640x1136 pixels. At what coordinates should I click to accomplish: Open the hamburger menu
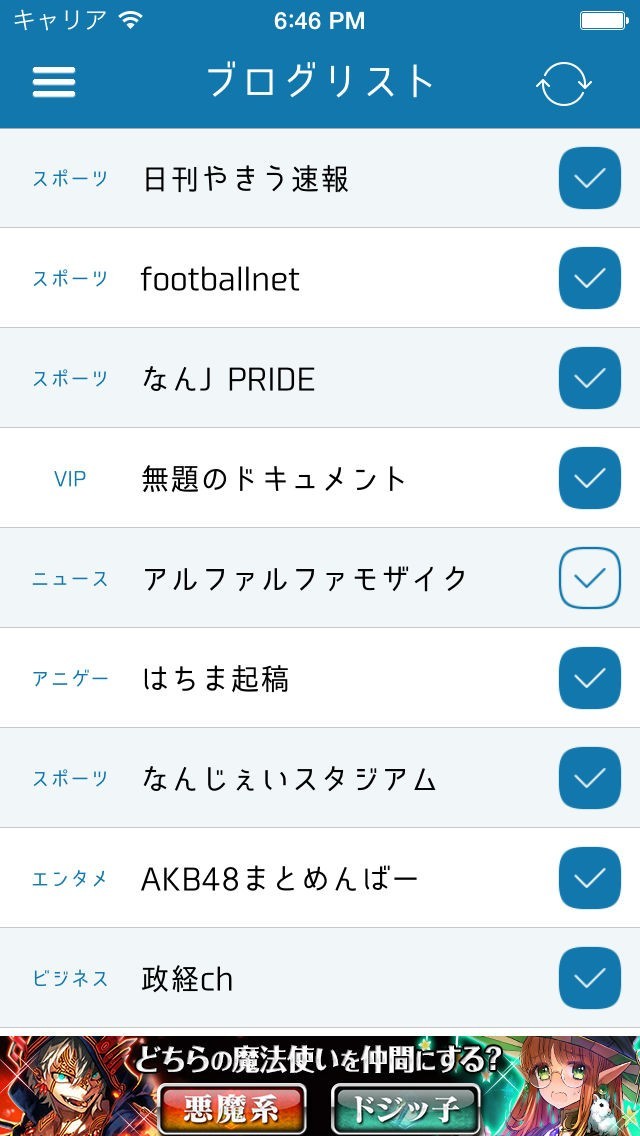(x=54, y=82)
